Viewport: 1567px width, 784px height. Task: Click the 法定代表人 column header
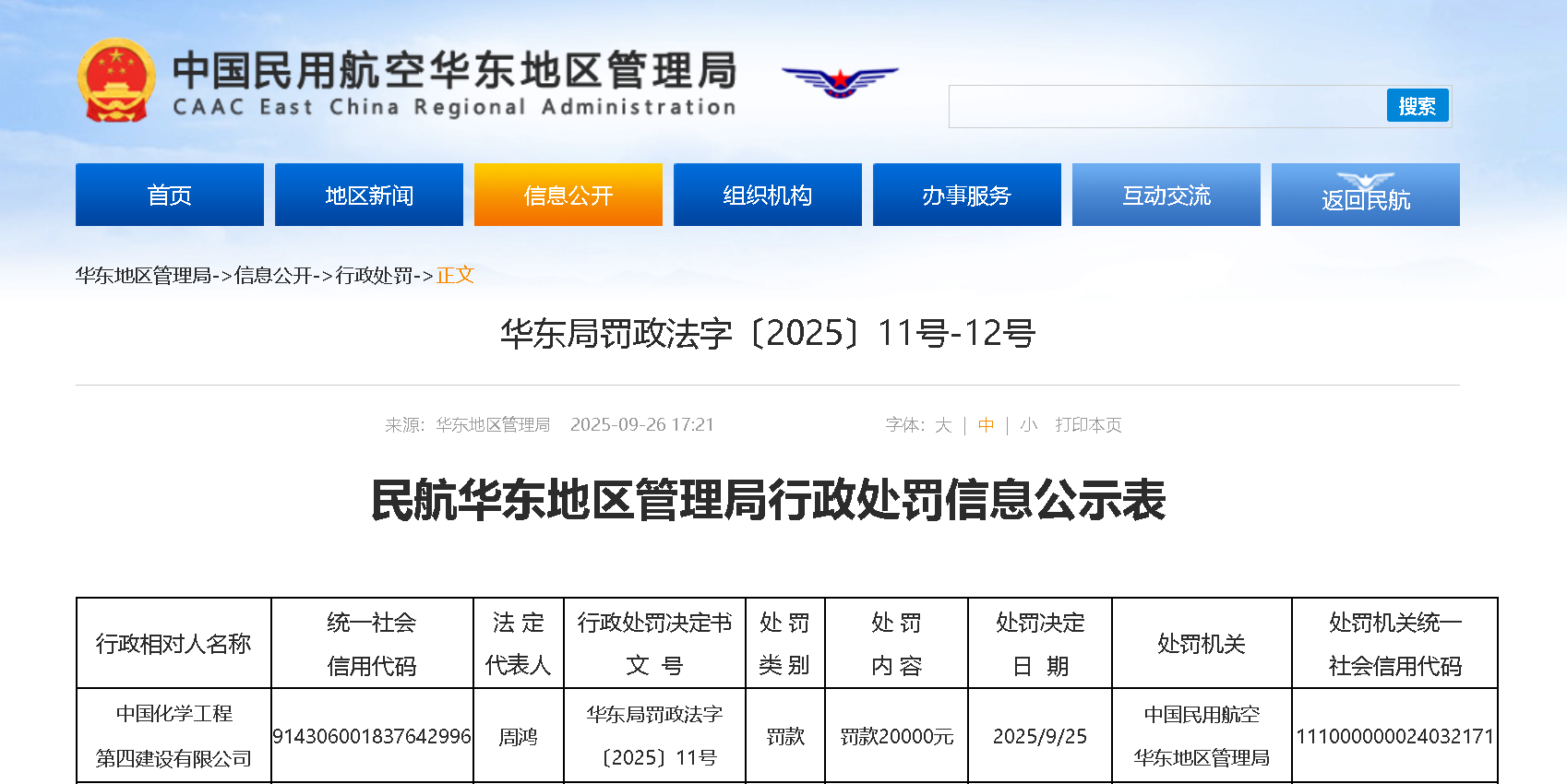[x=518, y=644]
